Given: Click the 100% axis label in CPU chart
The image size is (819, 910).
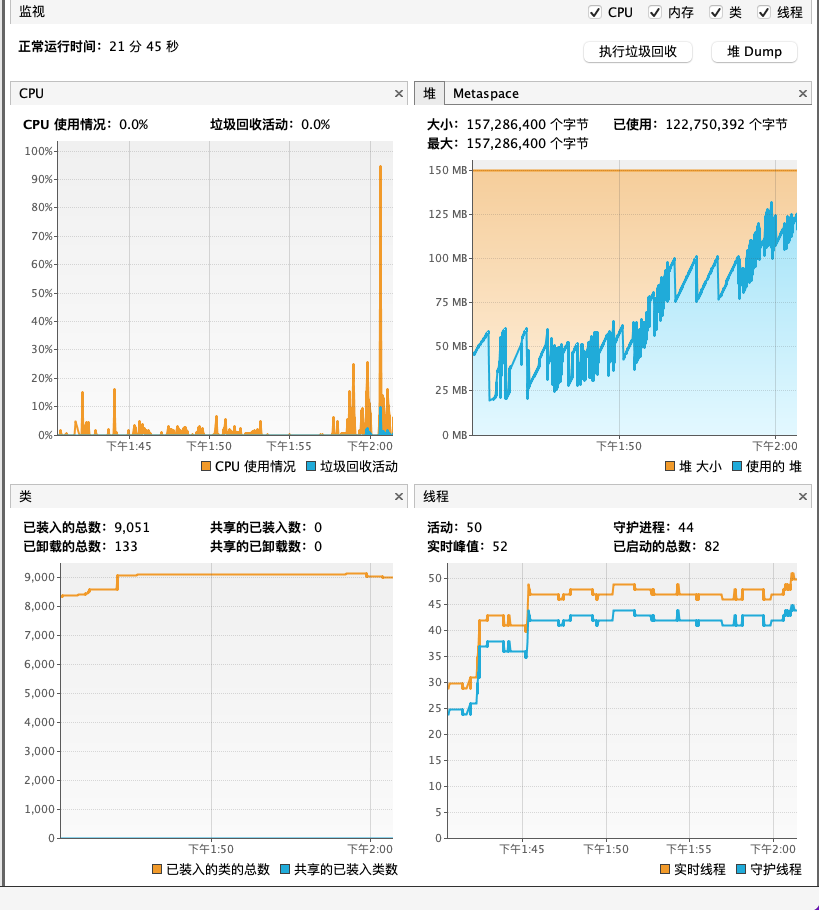Looking at the screenshot, I should tap(38, 151).
